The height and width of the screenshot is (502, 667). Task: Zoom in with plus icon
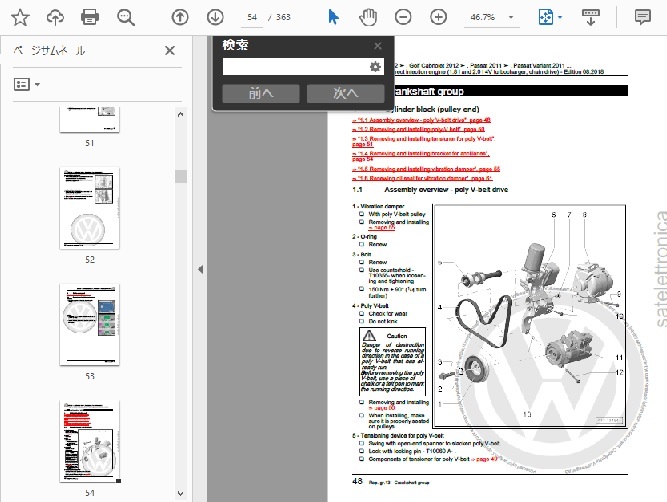click(438, 17)
